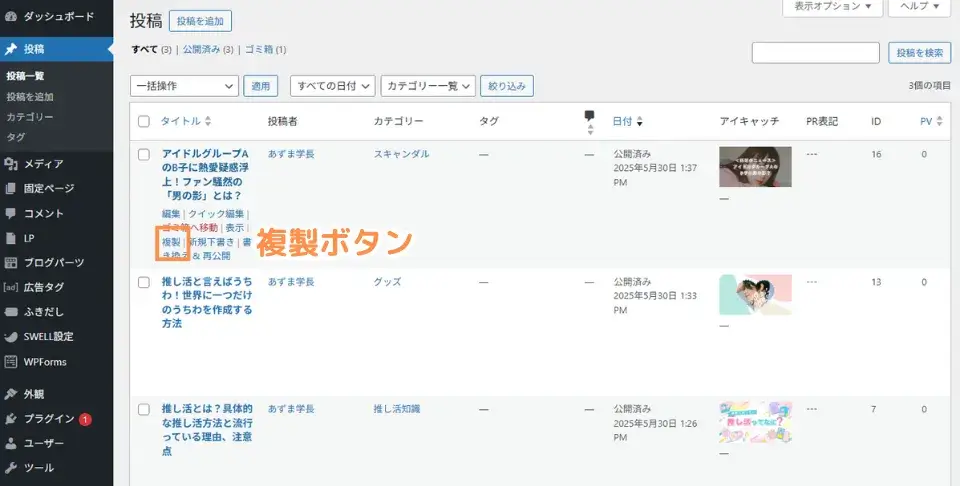Open the ダッシュボード dashboard icon

coord(10,17)
